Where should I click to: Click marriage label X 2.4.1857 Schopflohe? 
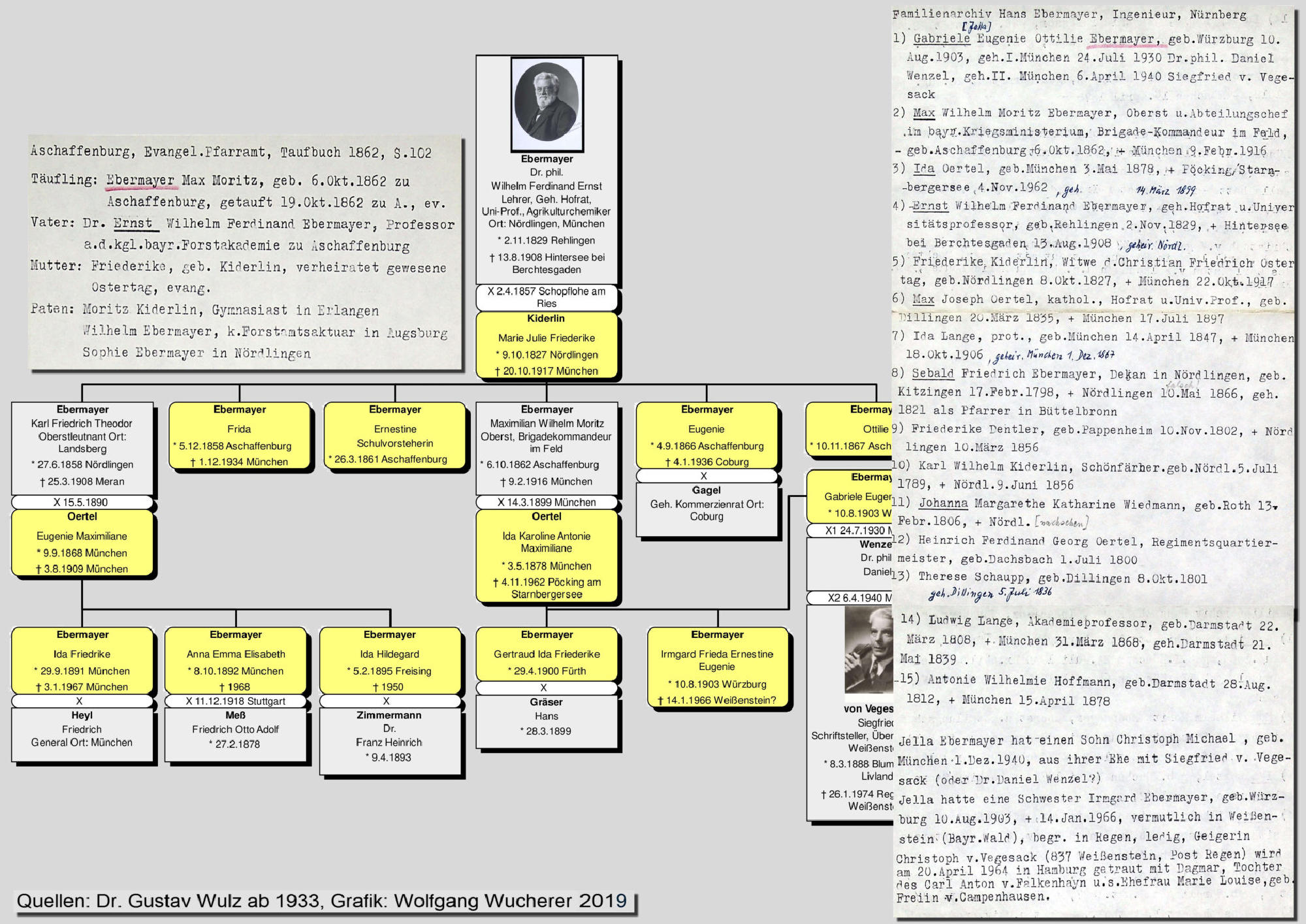[547, 297]
